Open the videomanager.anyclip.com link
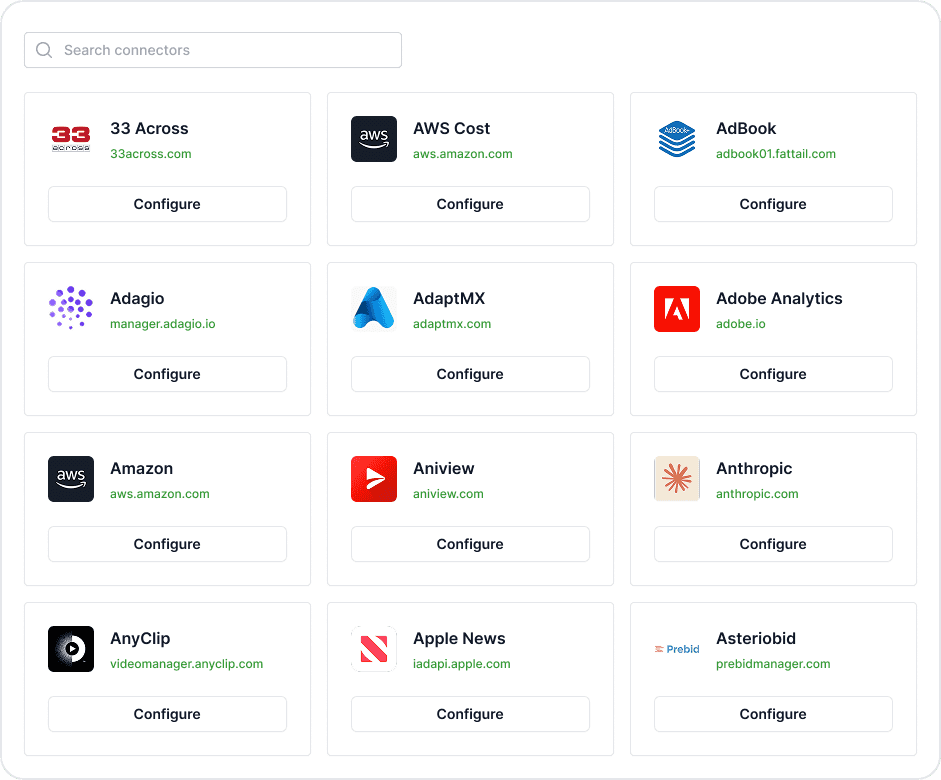941x780 pixels. click(187, 664)
